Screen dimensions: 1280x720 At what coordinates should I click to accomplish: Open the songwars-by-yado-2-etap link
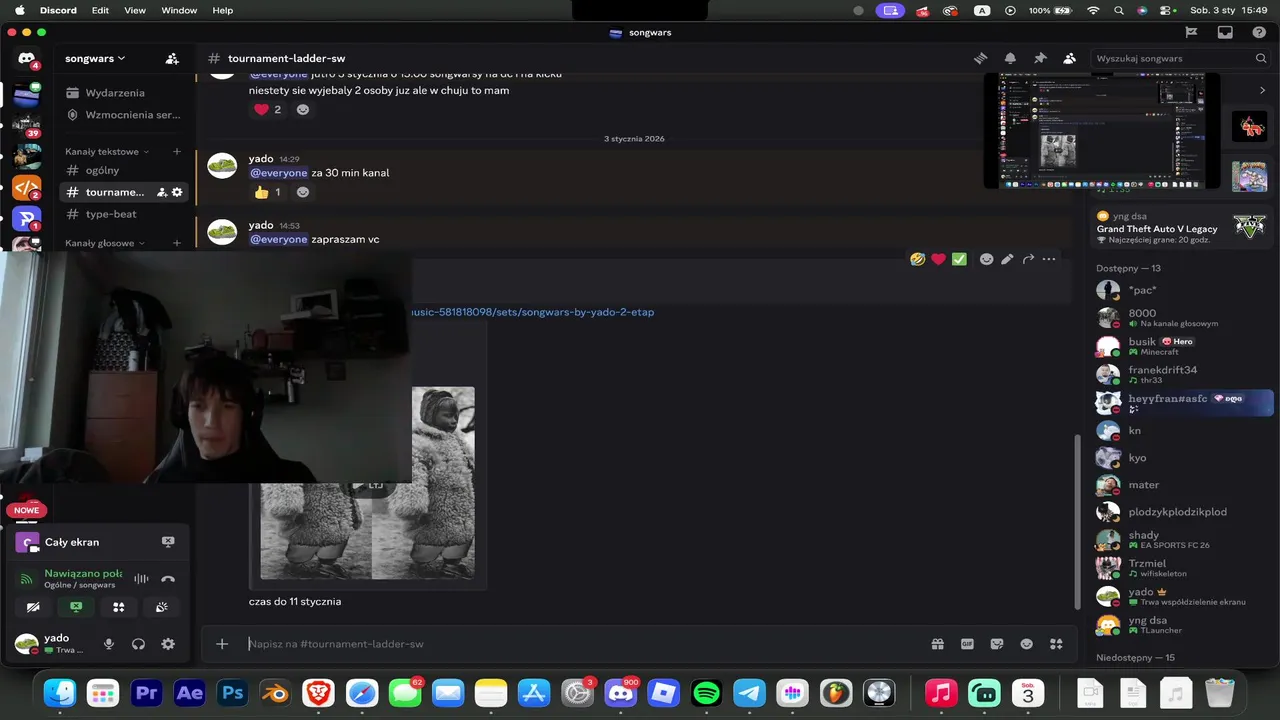click(x=533, y=312)
